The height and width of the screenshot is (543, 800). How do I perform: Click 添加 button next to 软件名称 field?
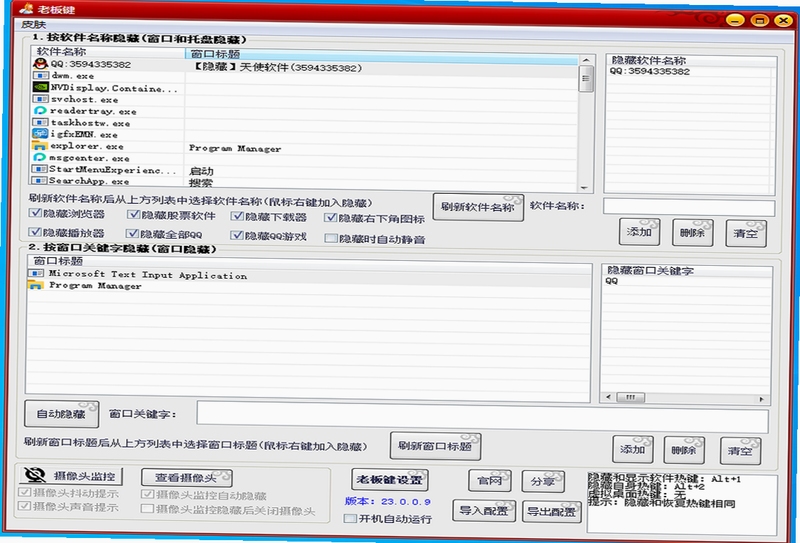coord(639,232)
